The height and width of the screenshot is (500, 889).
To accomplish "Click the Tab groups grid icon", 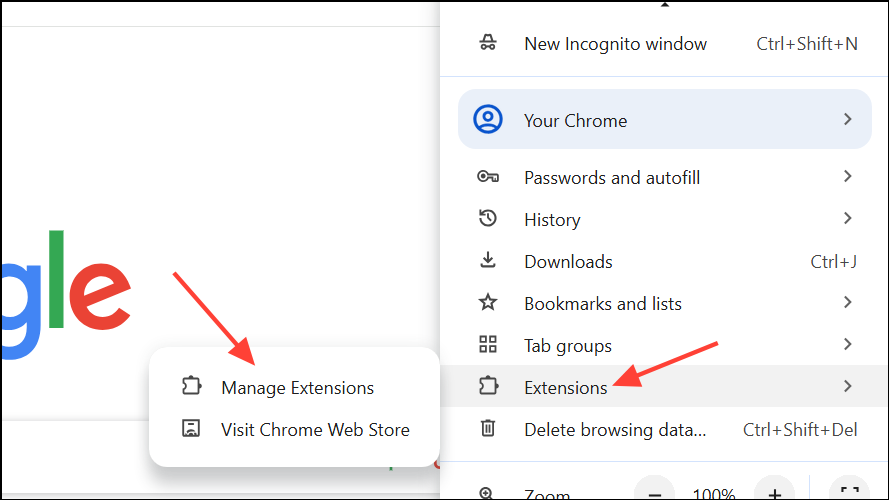I will pos(488,345).
